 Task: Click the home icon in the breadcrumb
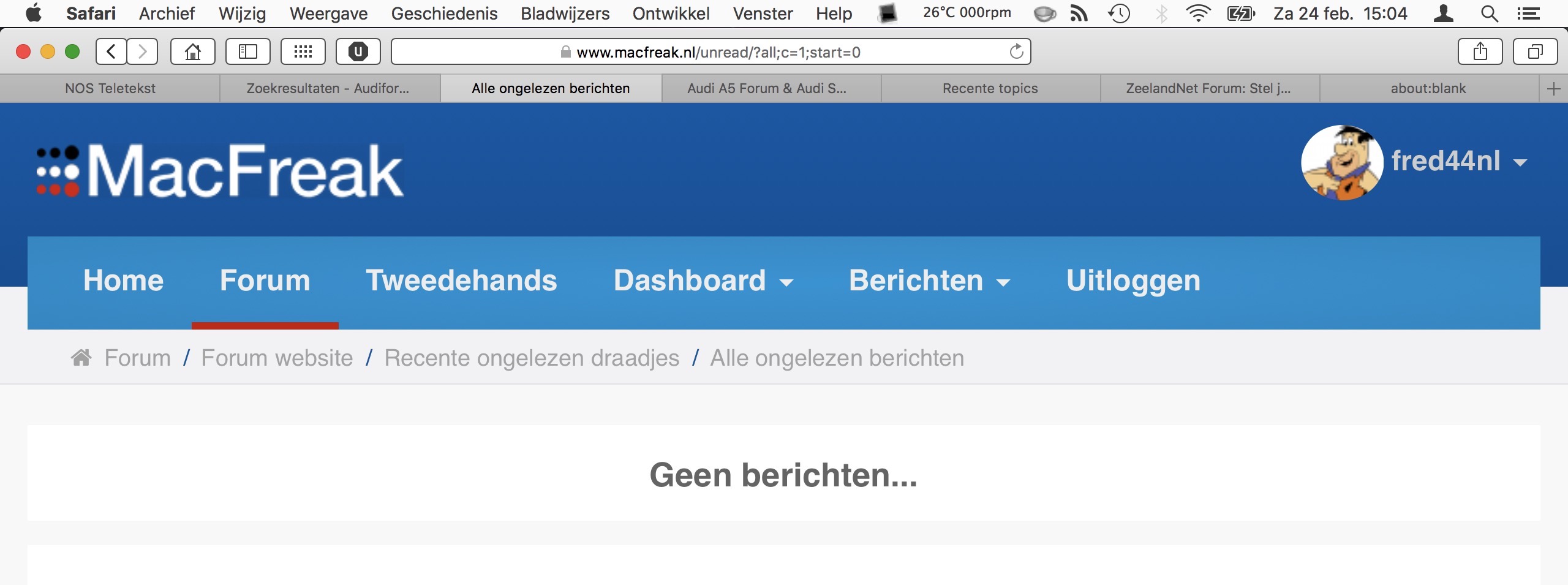(x=81, y=358)
